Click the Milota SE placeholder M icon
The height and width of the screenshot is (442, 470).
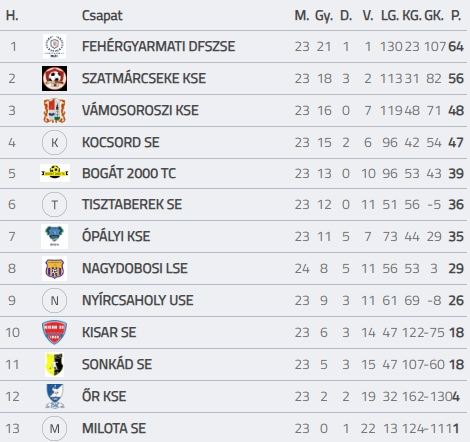54,428
